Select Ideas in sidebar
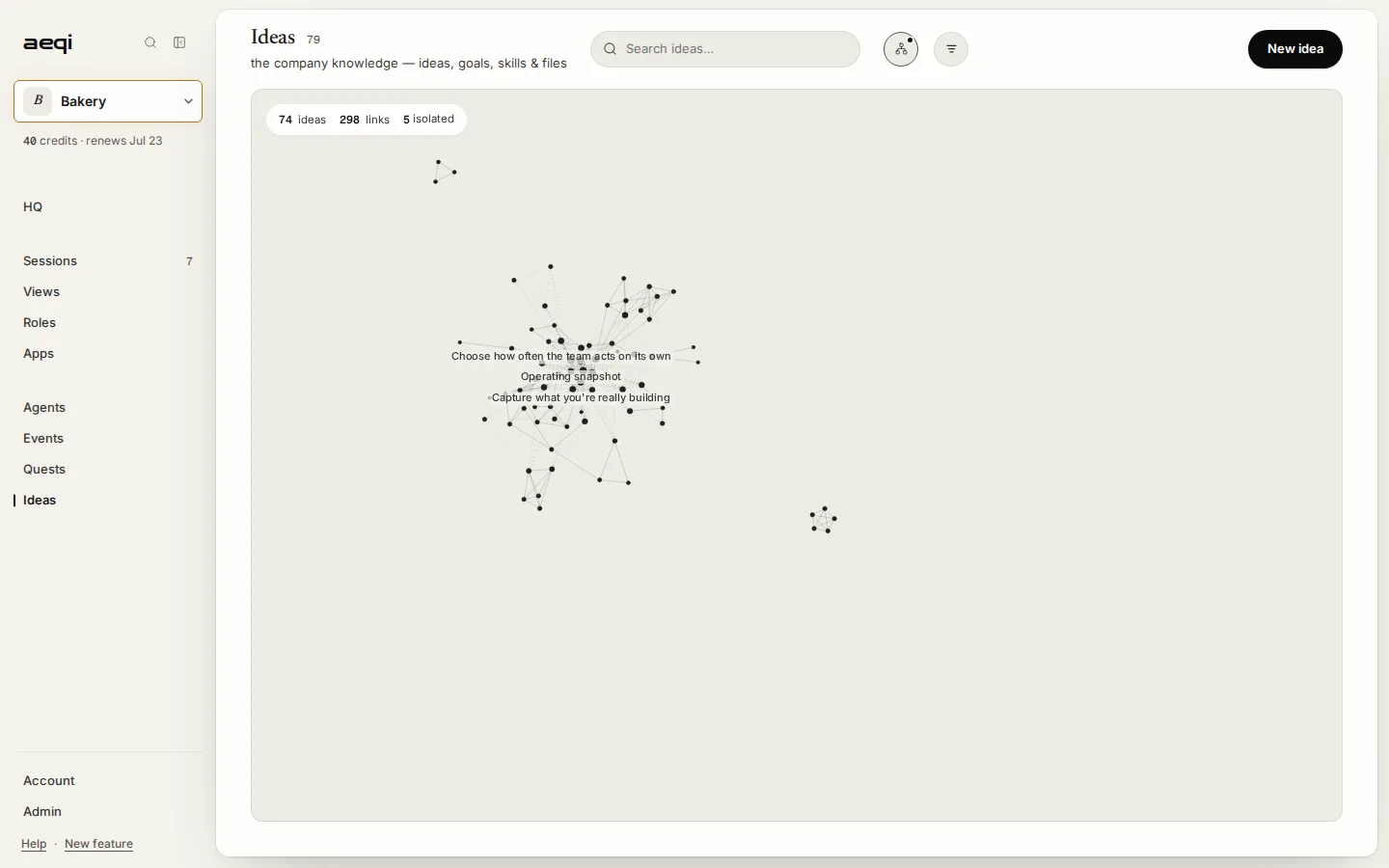 pyautogui.click(x=40, y=500)
